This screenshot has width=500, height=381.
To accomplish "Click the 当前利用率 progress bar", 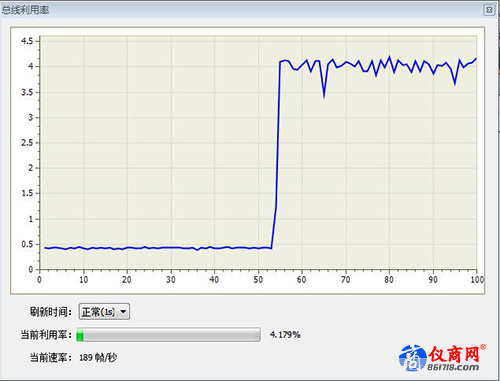I will click(169, 335).
